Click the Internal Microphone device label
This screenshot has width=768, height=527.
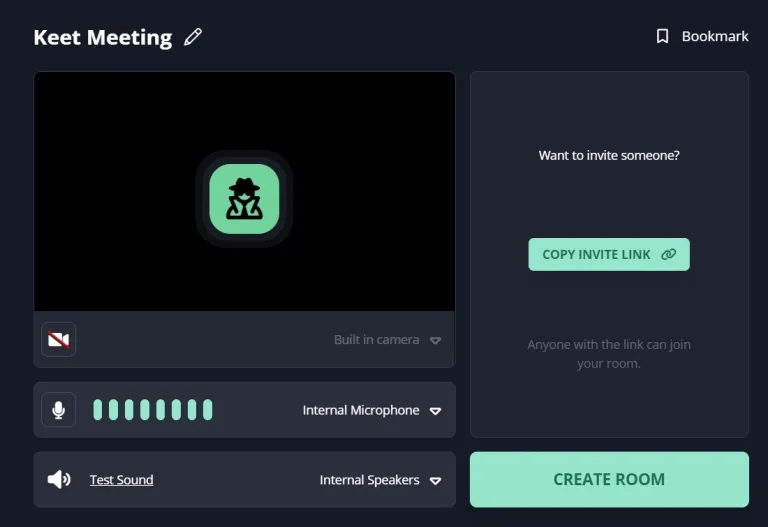[x=361, y=410]
